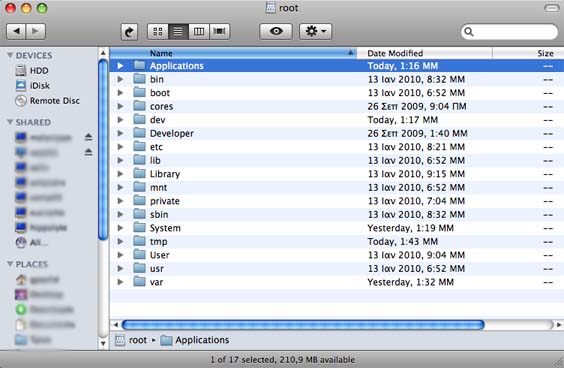Switch to column view
This screenshot has width=564, height=368.
[199, 32]
